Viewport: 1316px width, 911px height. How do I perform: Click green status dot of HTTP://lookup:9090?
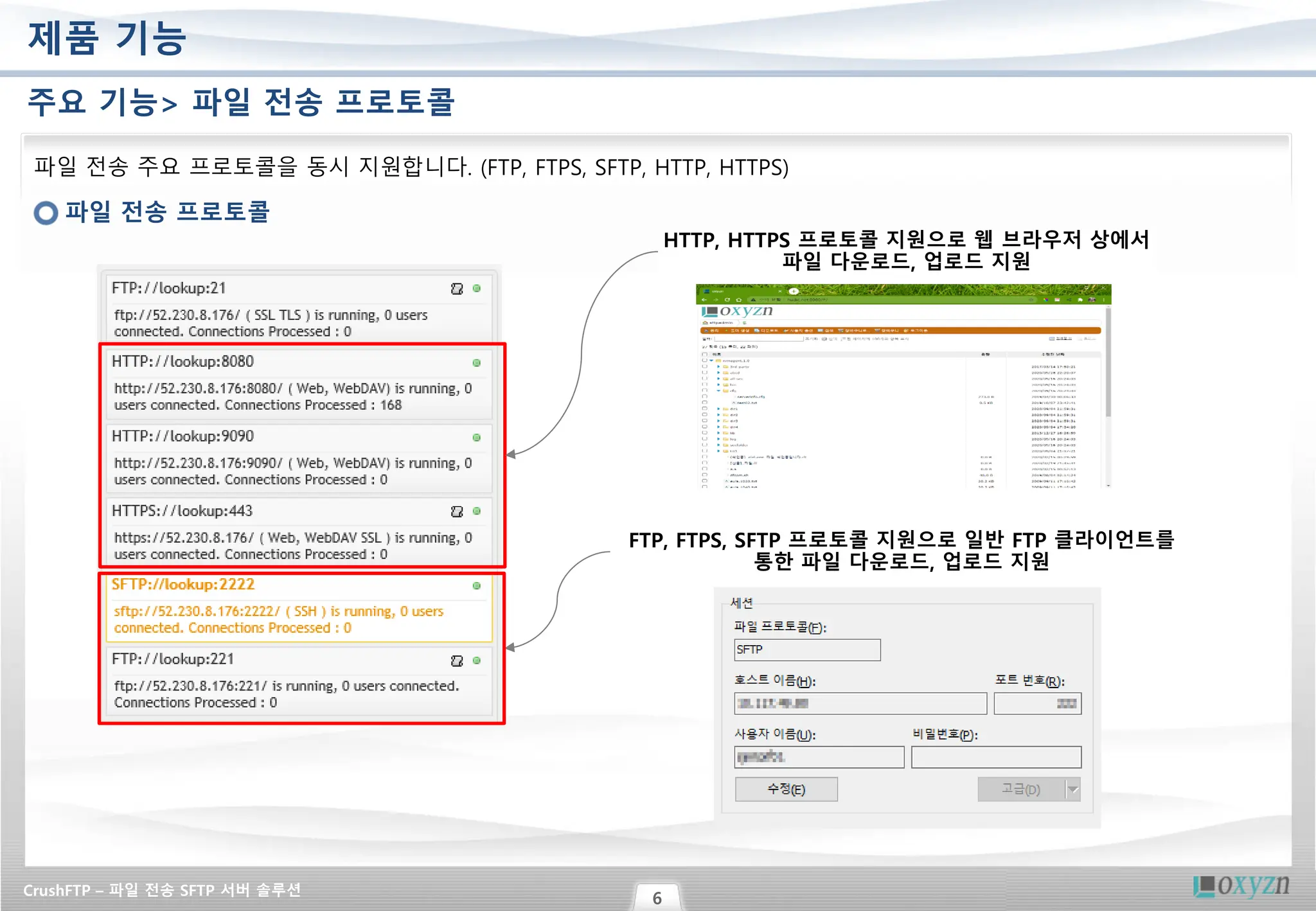477,438
